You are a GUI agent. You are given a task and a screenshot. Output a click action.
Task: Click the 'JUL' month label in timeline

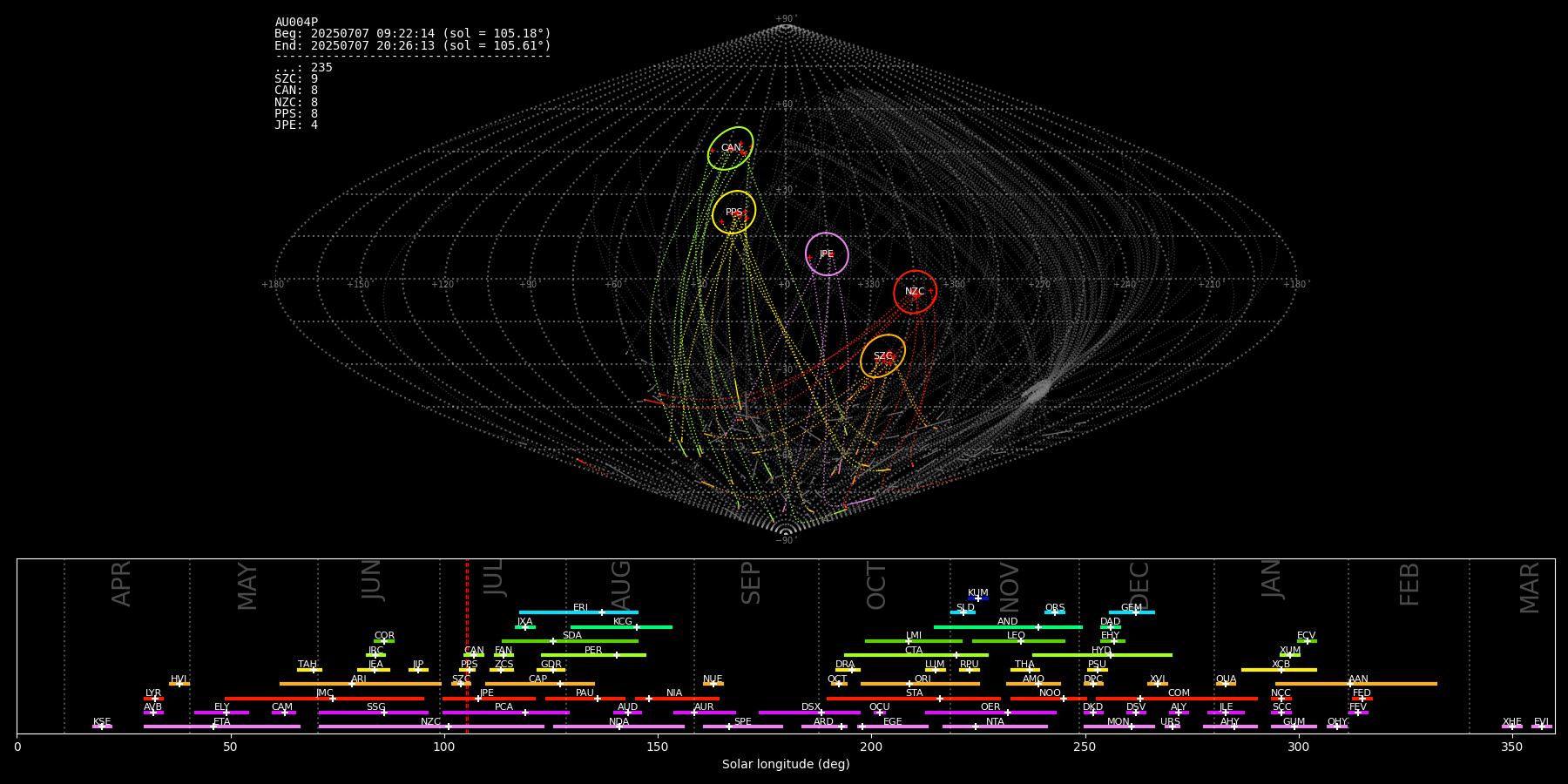(493, 578)
